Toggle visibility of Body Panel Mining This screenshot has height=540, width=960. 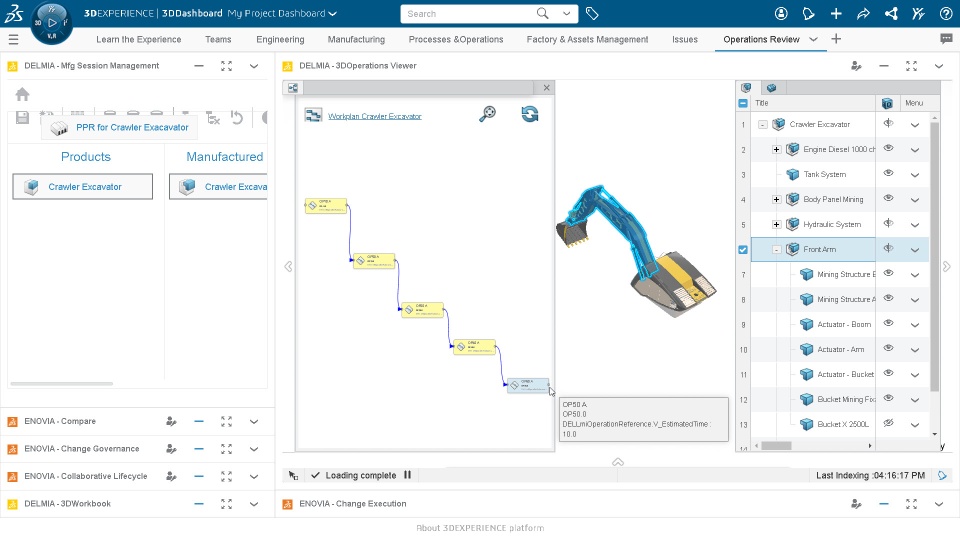click(888, 199)
